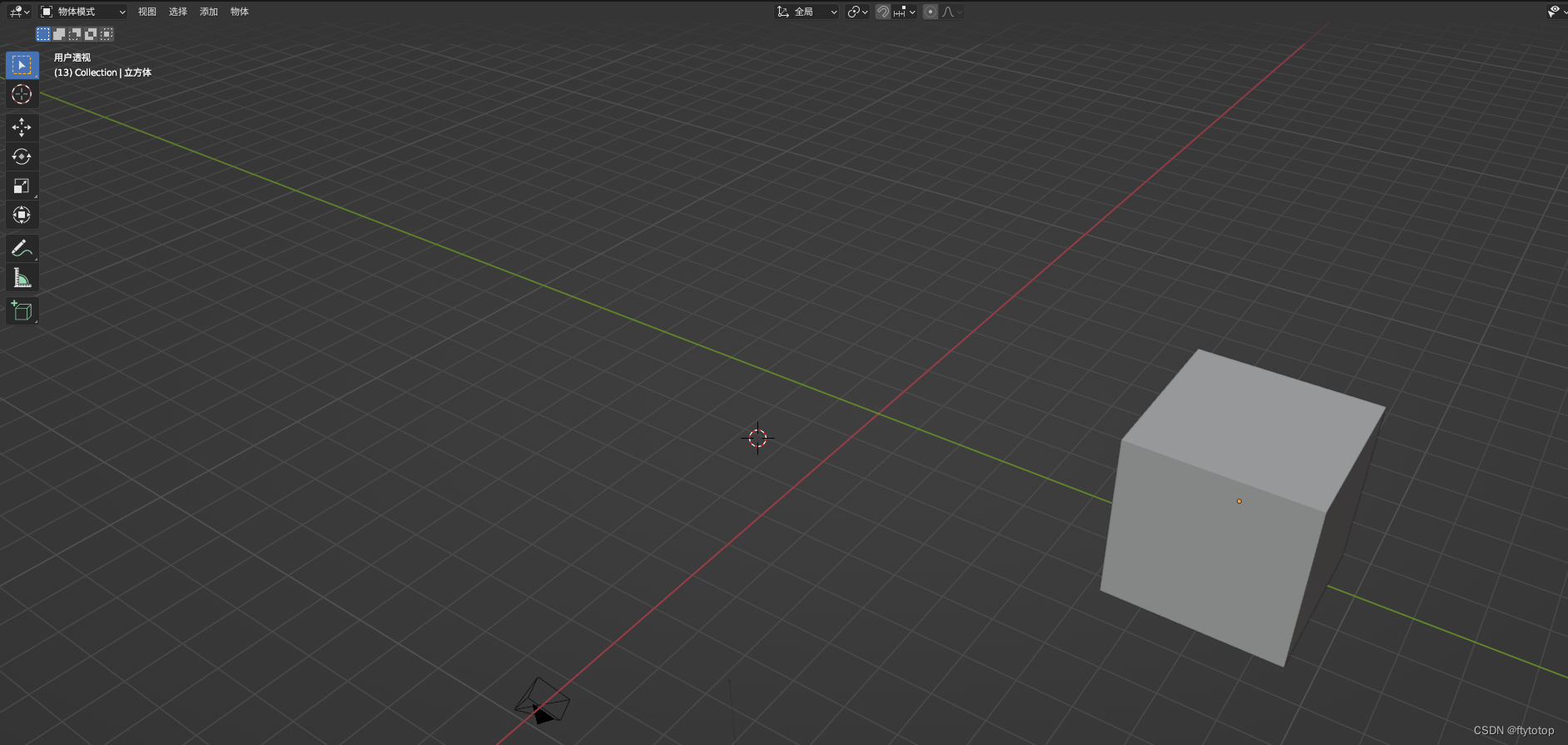Pick the Rotate tool
1568x745 pixels.
22,156
